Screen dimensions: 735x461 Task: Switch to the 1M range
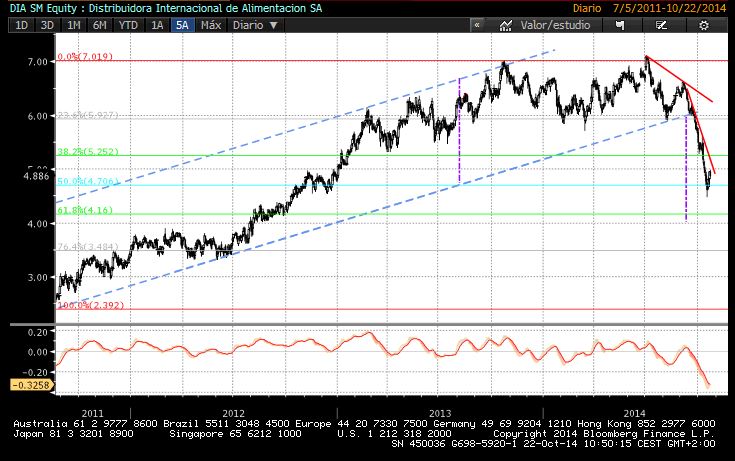click(74, 25)
